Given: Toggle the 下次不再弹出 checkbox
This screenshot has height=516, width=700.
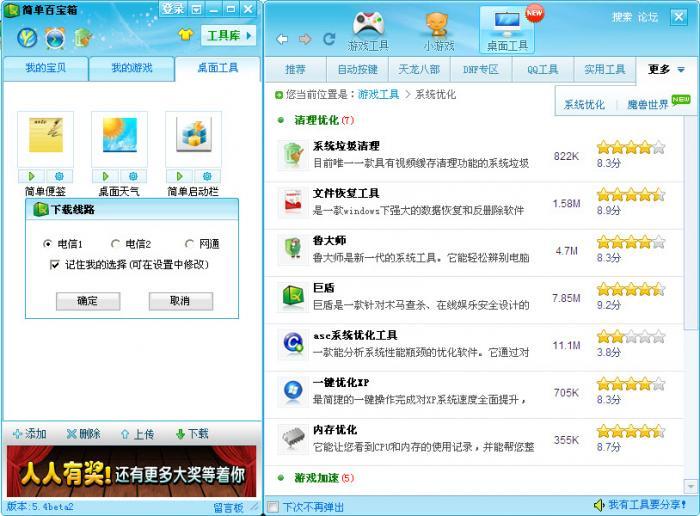Looking at the screenshot, I should 273,507.
